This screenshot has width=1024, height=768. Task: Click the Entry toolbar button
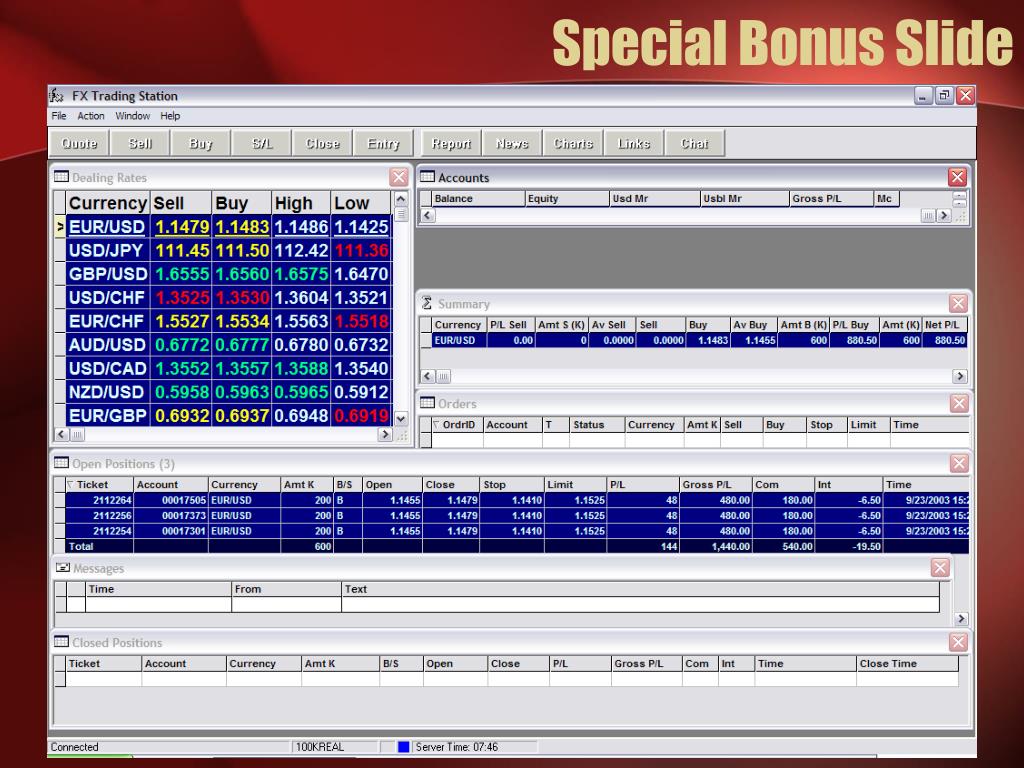tap(383, 143)
